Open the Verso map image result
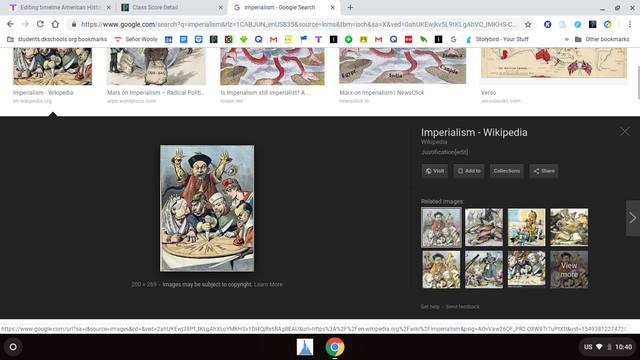This screenshot has height=360, width=640. tap(554, 63)
